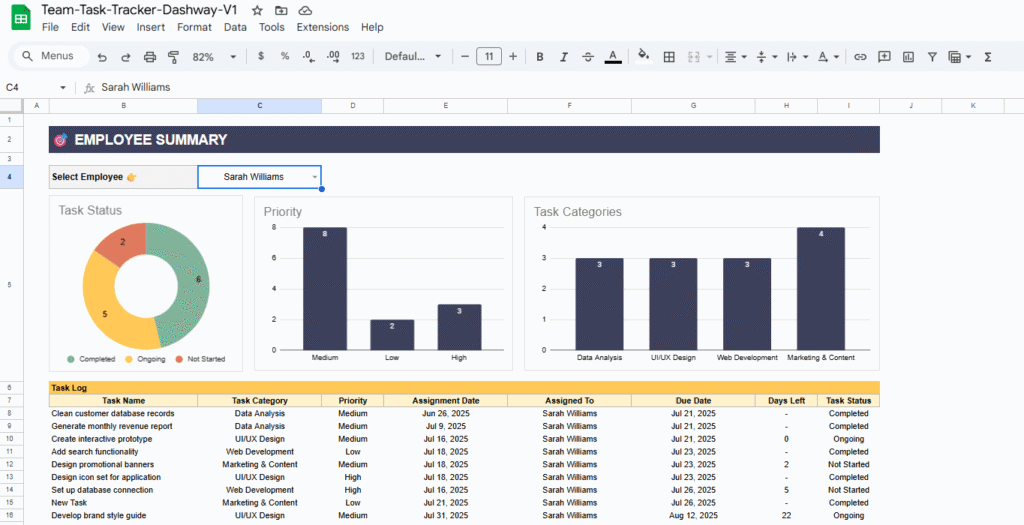This screenshot has width=1024, height=525.
Task: Check the cloud save status icon
Action: (x=304, y=10)
